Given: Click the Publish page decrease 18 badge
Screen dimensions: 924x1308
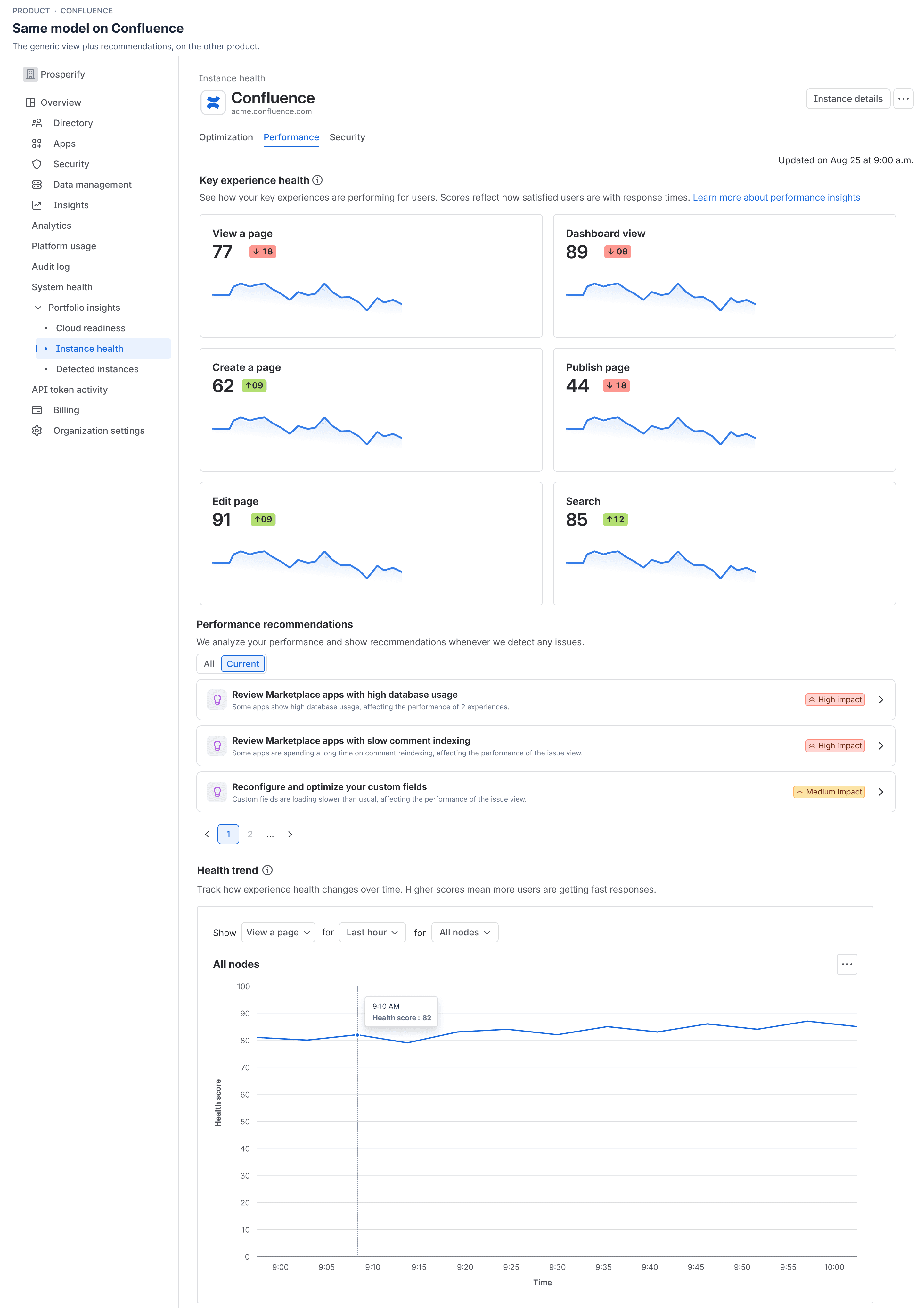Looking at the screenshot, I should [x=617, y=385].
